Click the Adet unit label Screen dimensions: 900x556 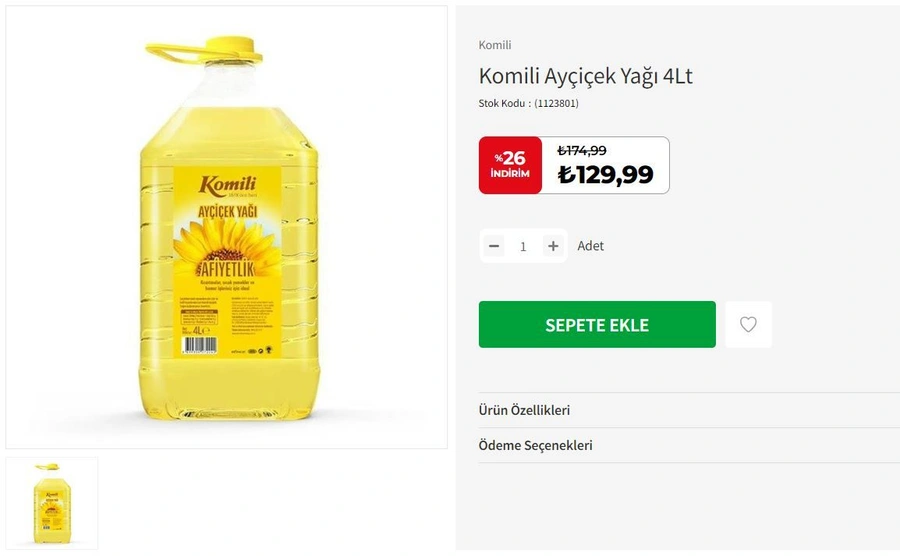tap(591, 246)
